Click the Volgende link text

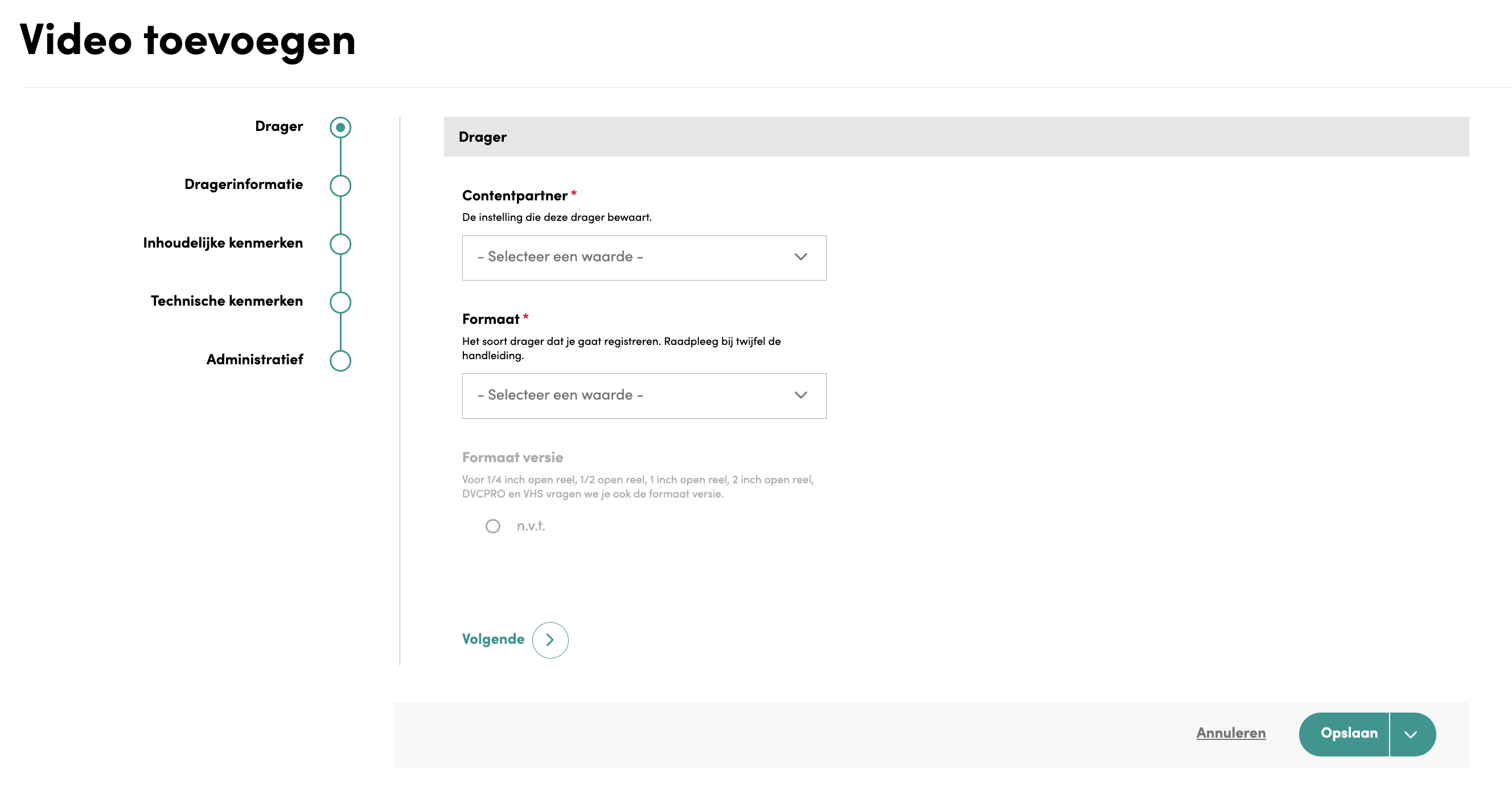click(x=493, y=639)
